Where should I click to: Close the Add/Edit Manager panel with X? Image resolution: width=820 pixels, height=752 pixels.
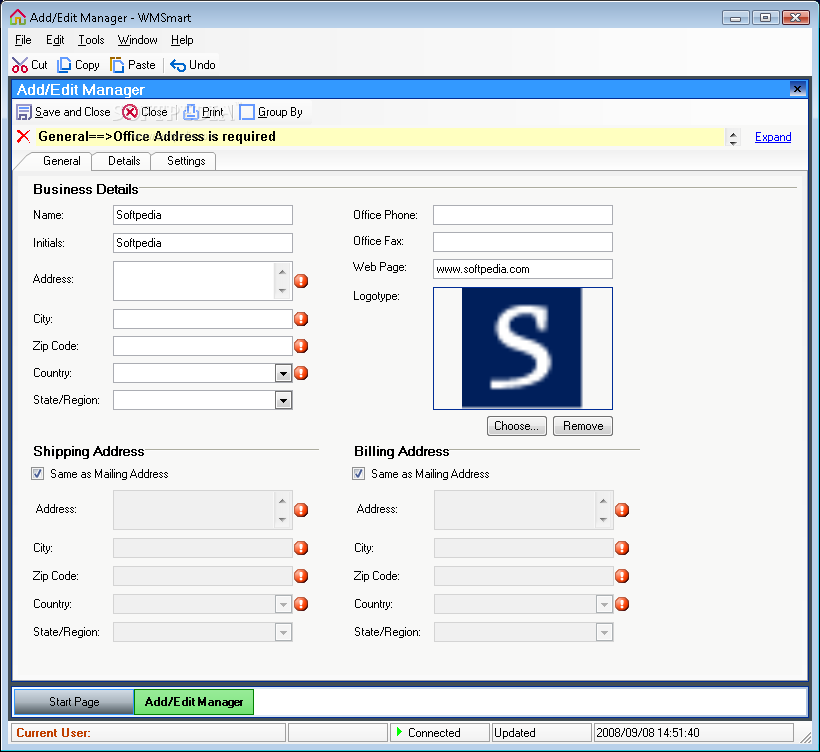point(797,89)
